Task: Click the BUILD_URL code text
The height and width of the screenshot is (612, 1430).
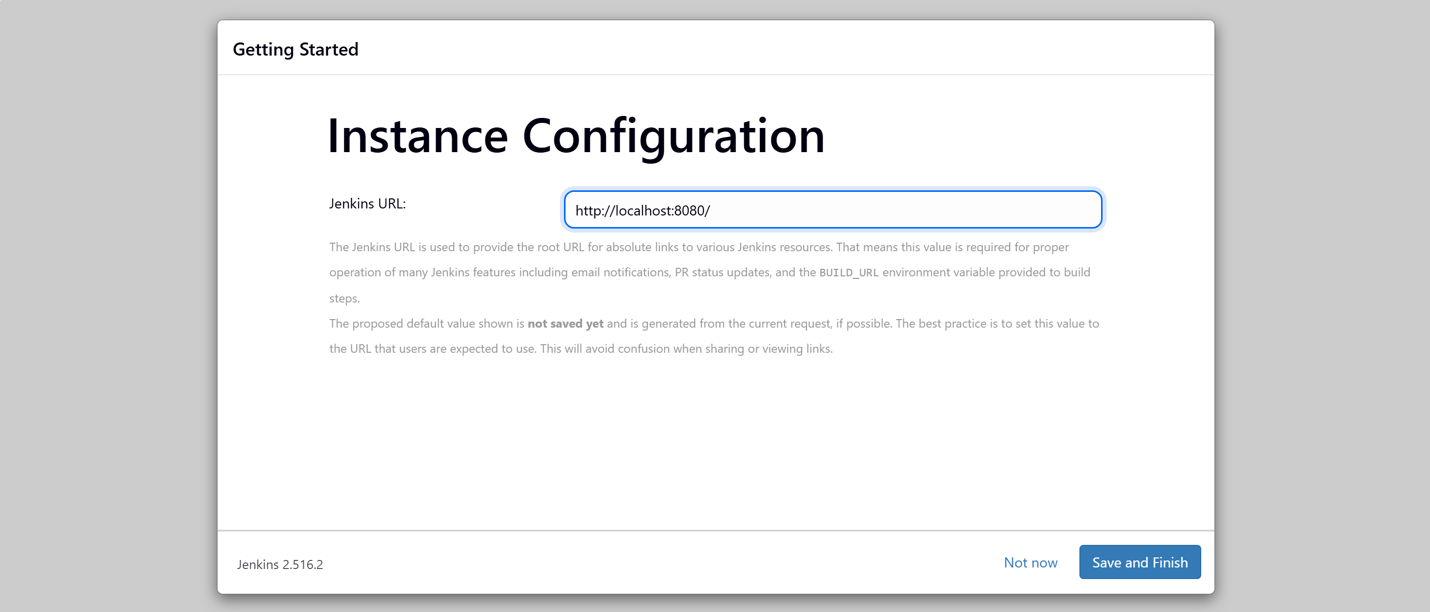Action: click(x=848, y=273)
